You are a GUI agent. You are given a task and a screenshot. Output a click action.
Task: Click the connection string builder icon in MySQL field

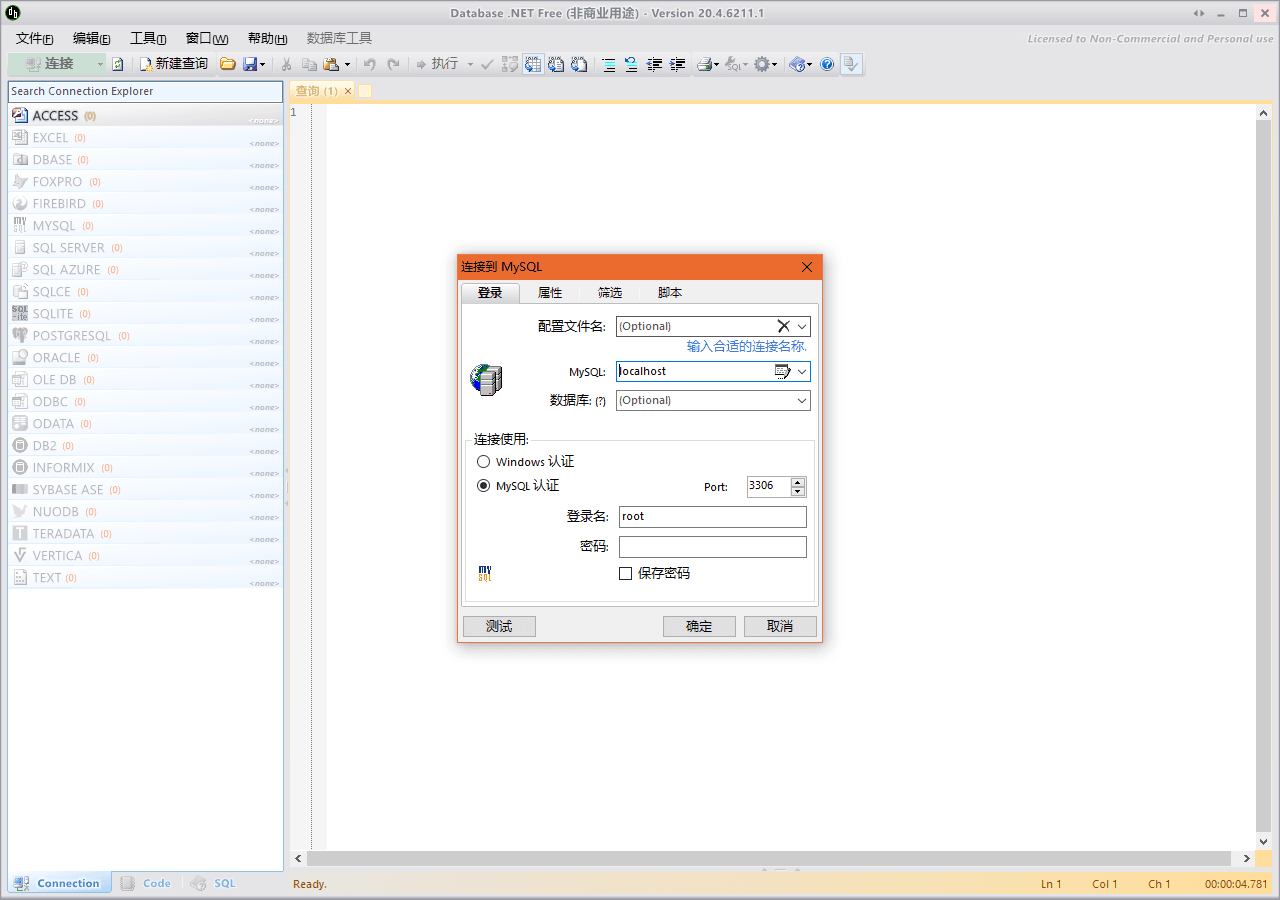(783, 371)
